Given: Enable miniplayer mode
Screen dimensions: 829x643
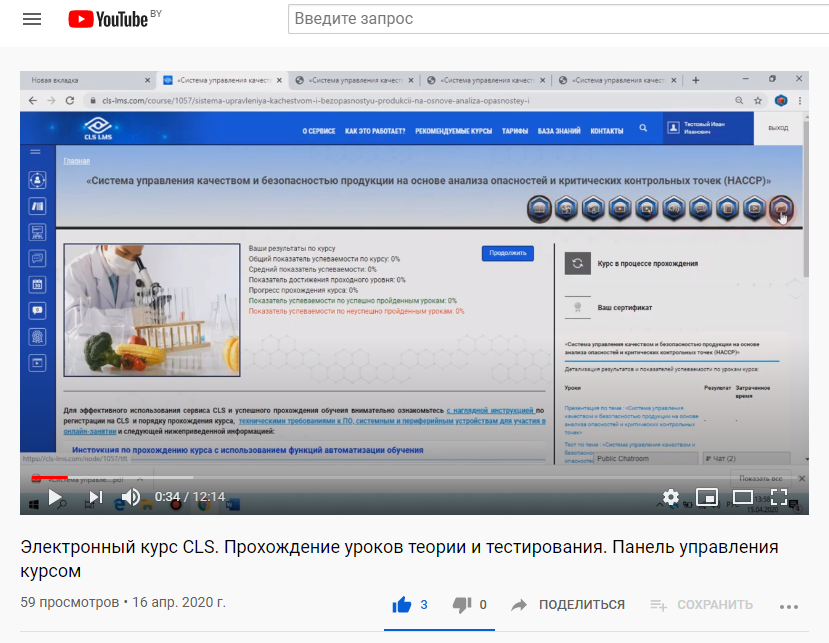Looking at the screenshot, I should 707,497.
